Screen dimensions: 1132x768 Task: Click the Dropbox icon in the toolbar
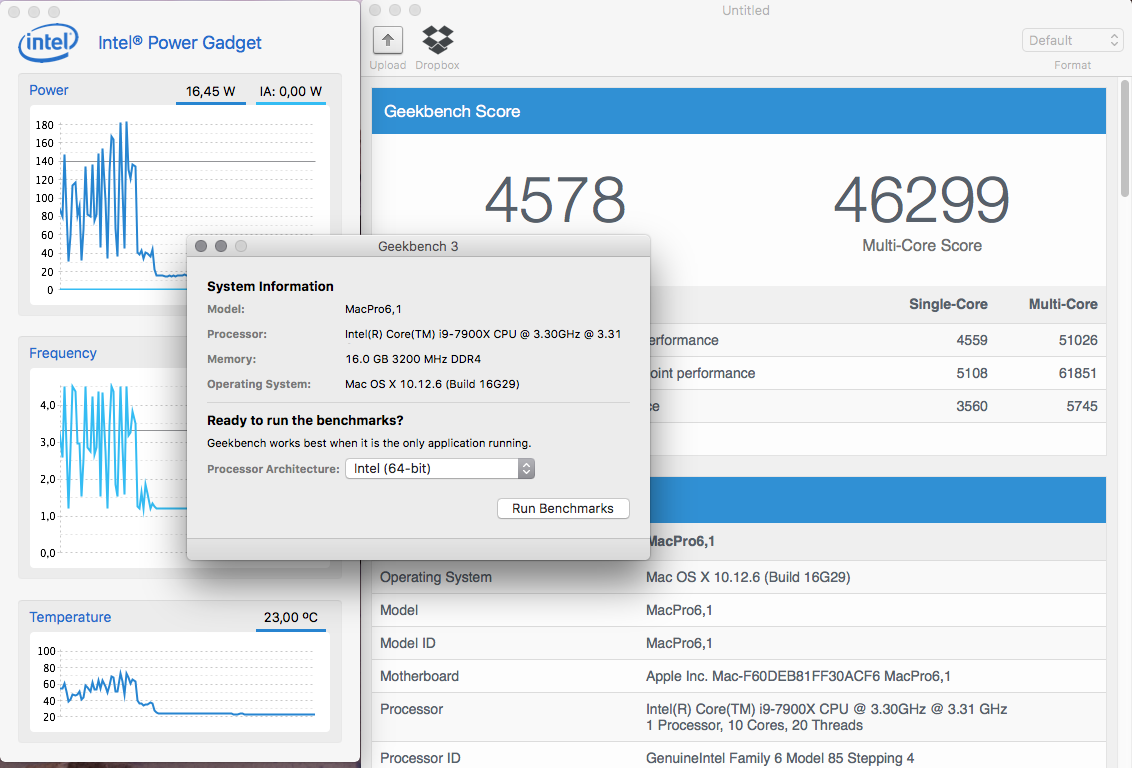click(x=437, y=40)
